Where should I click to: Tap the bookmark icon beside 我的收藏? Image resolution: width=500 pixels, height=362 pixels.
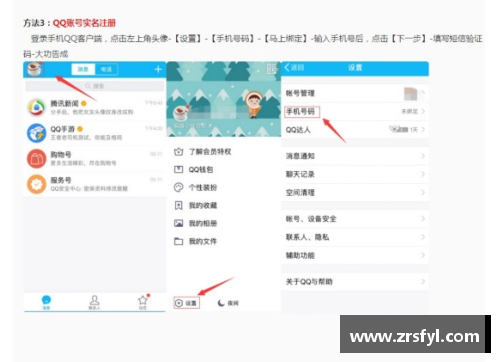[179, 205]
